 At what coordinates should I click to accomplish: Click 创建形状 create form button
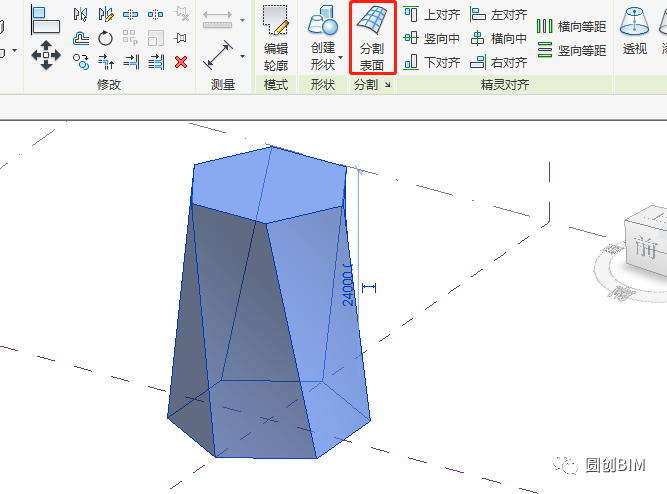[x=323, y=38]
